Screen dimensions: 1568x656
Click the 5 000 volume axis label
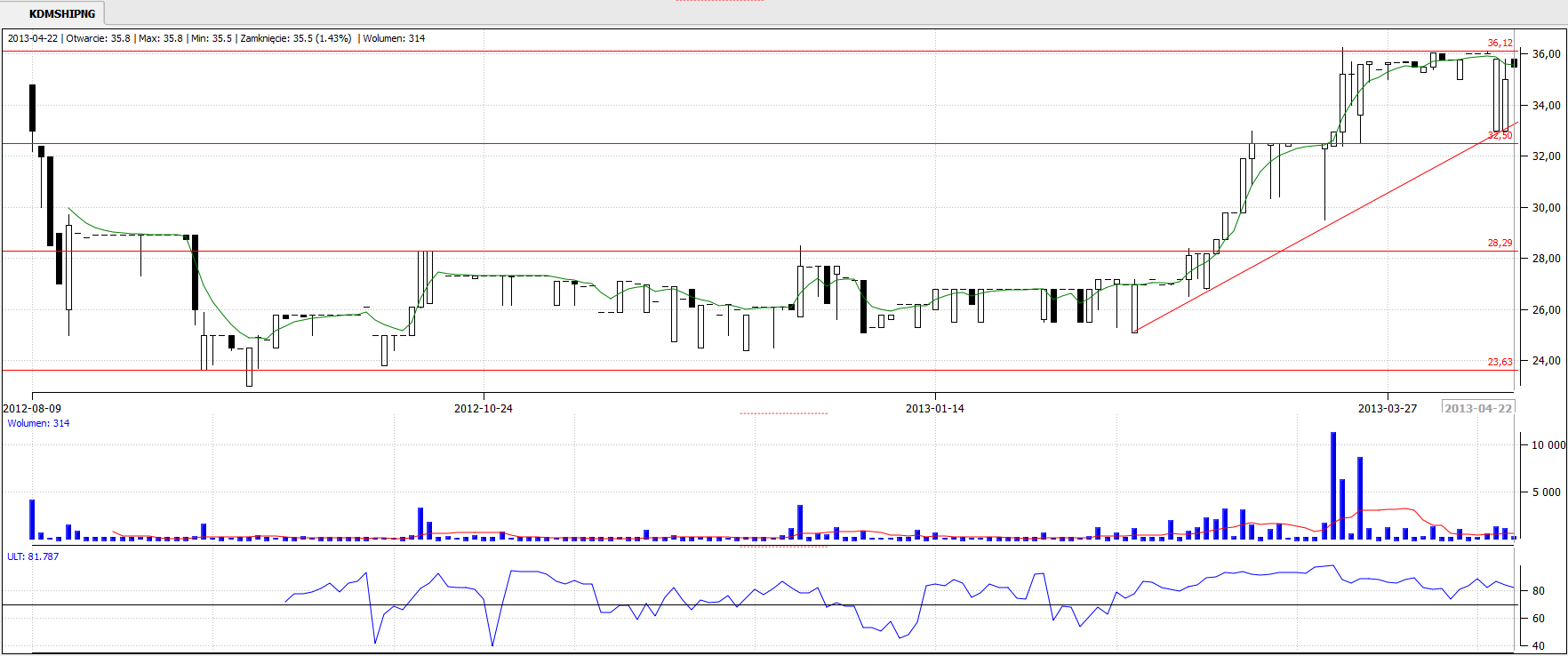pyautogui.click(x=1548, y=492)
